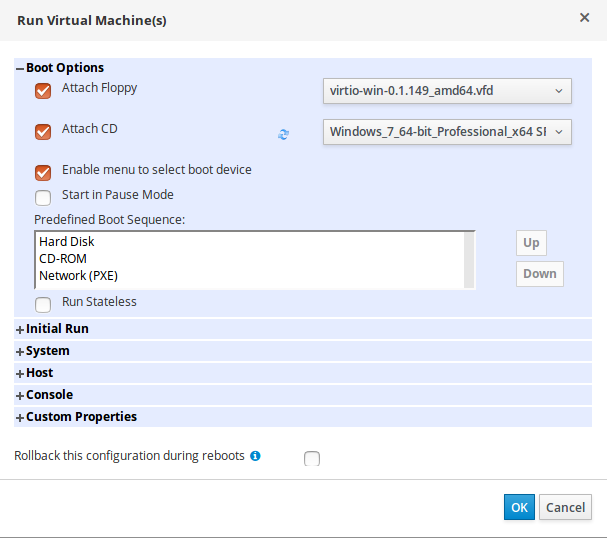Viewport: 607px width, 538px height.
Task: Expand the Host section
Action: click(x=38, y=373)
